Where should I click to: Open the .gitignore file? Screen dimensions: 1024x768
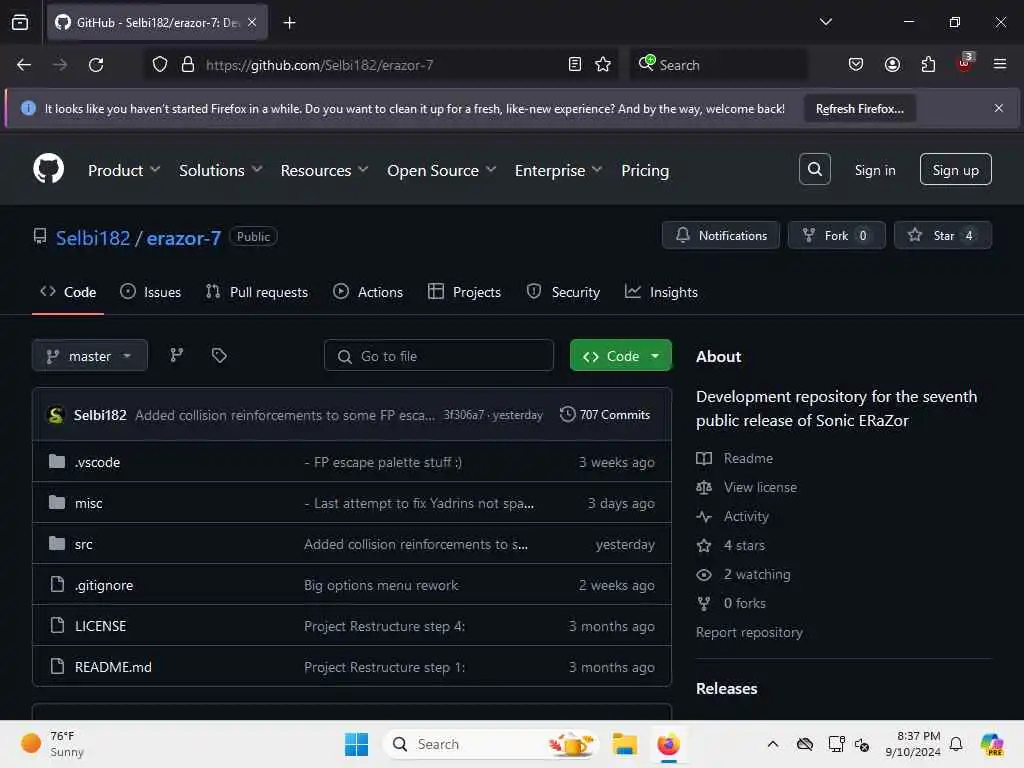(x=104, y=585)
